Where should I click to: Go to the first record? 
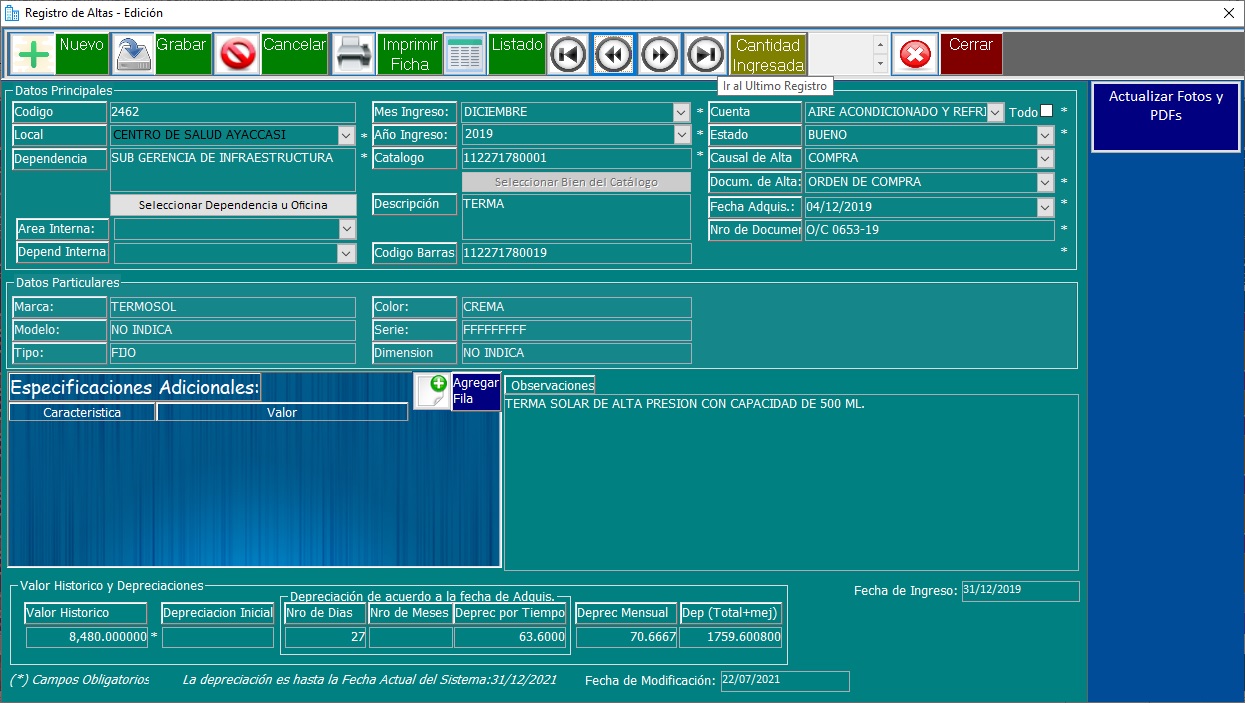coord(568,53)
